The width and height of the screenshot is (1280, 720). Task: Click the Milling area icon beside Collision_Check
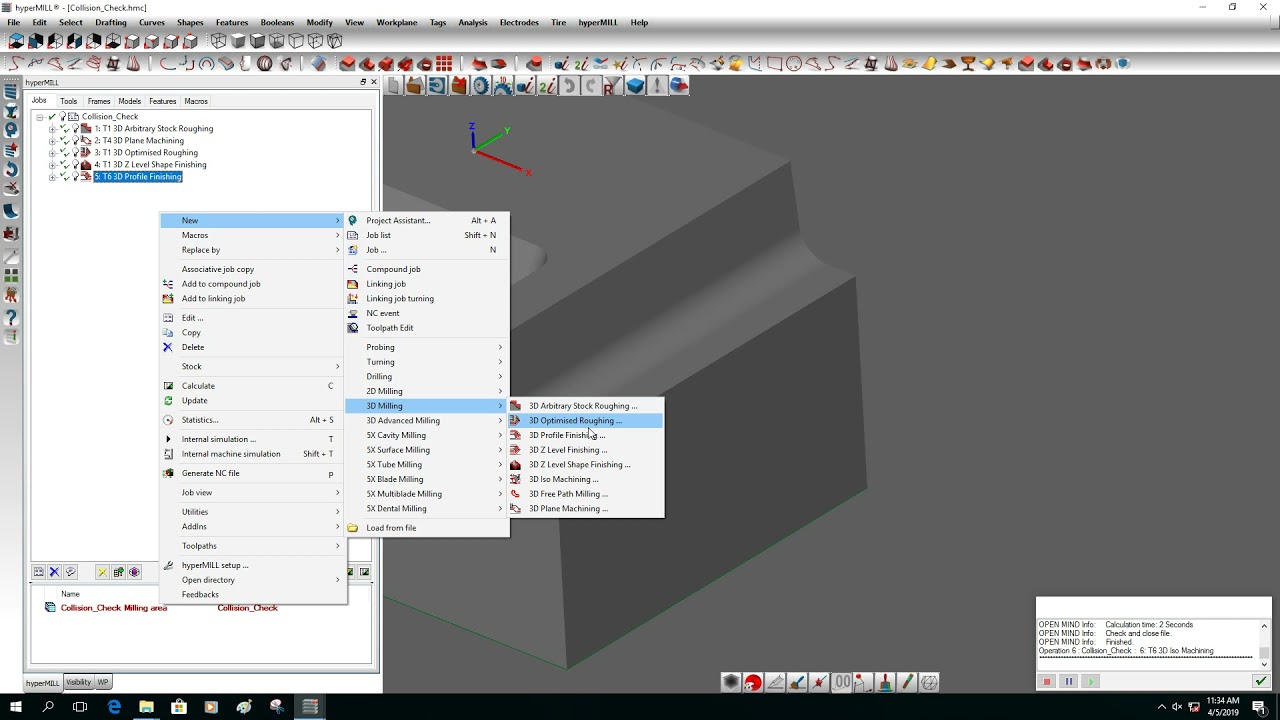[50, 608]
